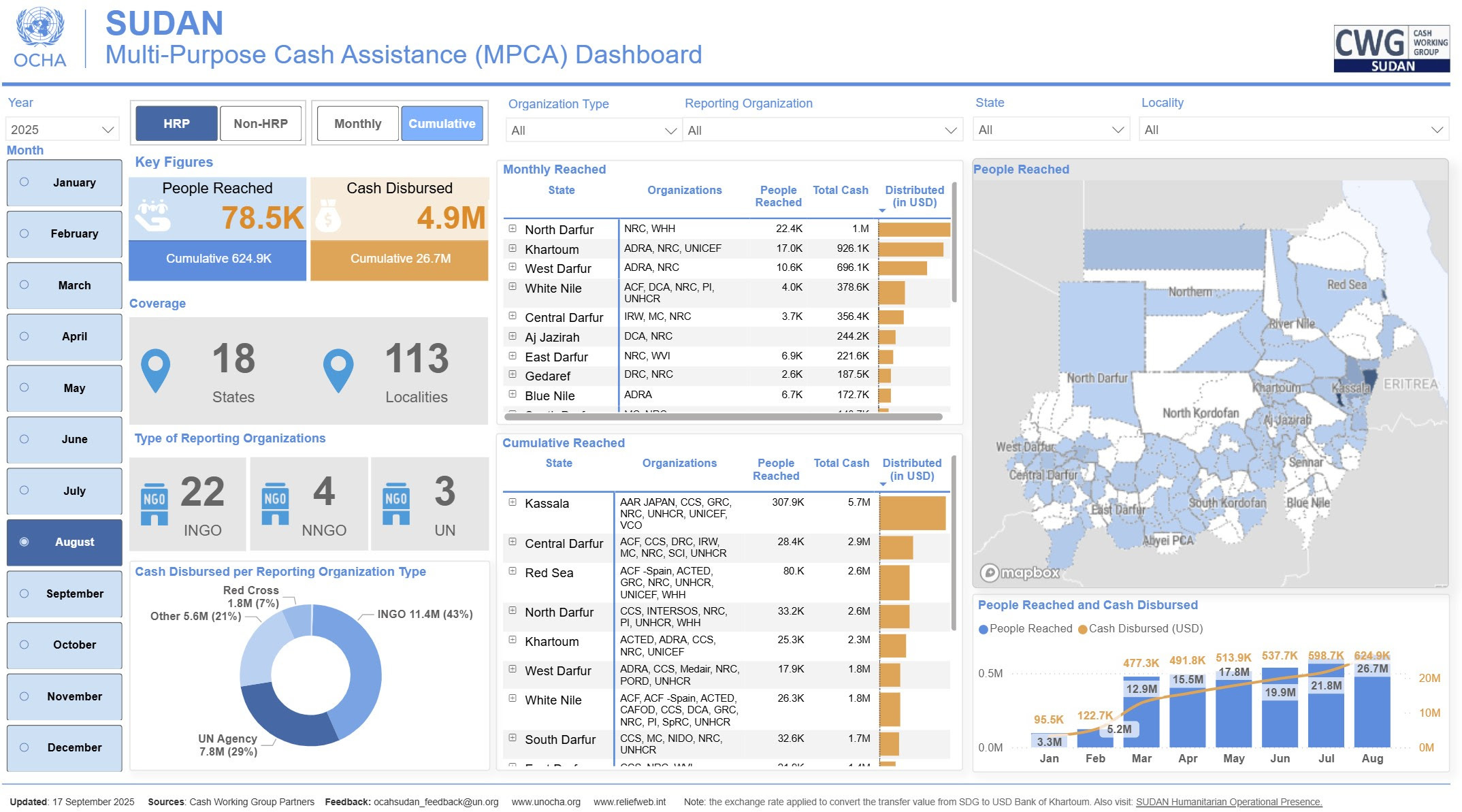Screen dimensions: 1462x812
Task: Click the OCHA logo icon
Action: tap(39, 27)
